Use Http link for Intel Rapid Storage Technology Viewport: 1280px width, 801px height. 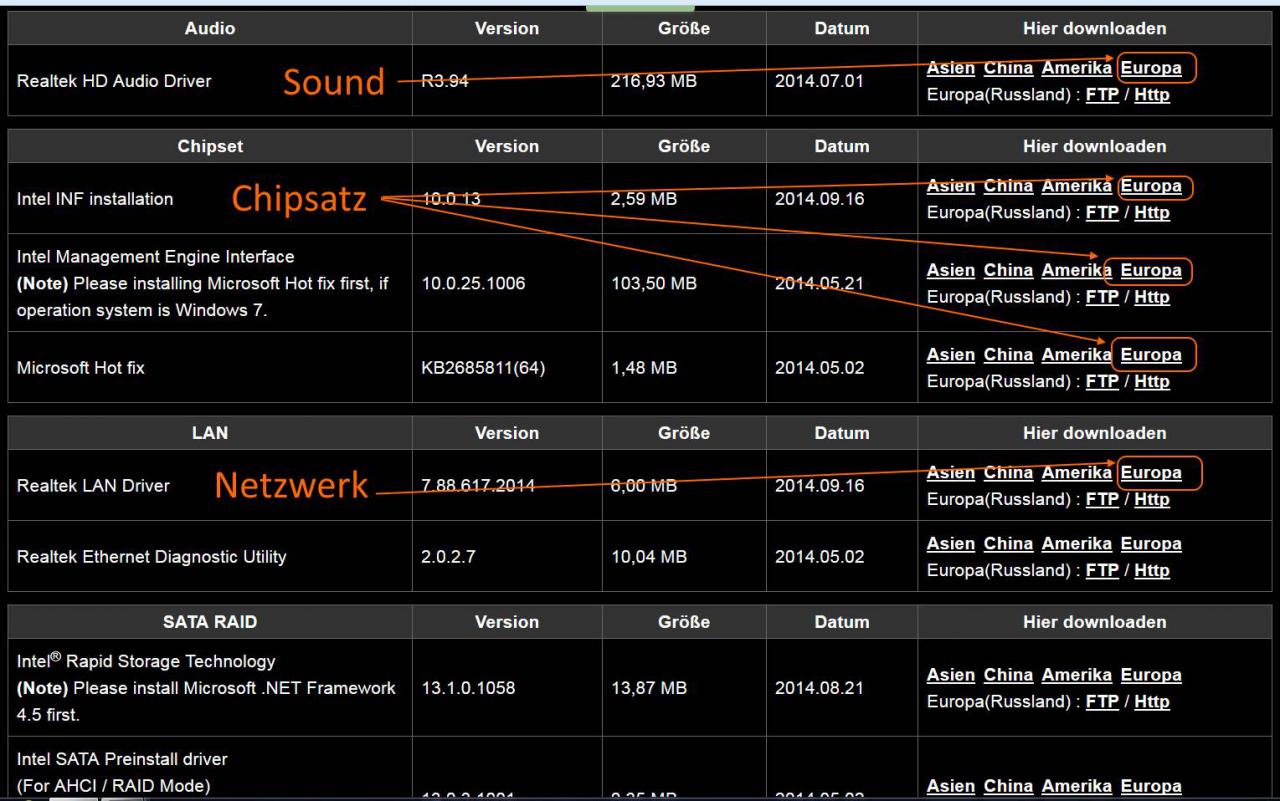tap(1152, 702)
